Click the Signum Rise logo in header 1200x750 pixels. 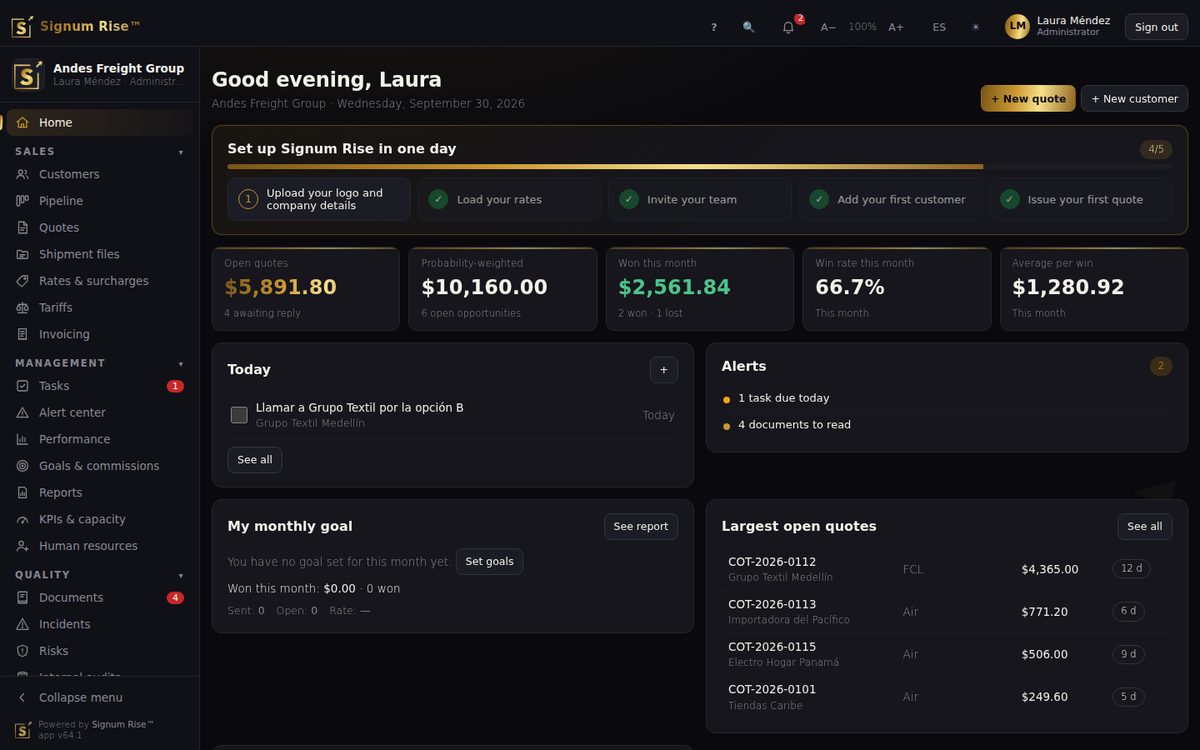coord(76,26)
